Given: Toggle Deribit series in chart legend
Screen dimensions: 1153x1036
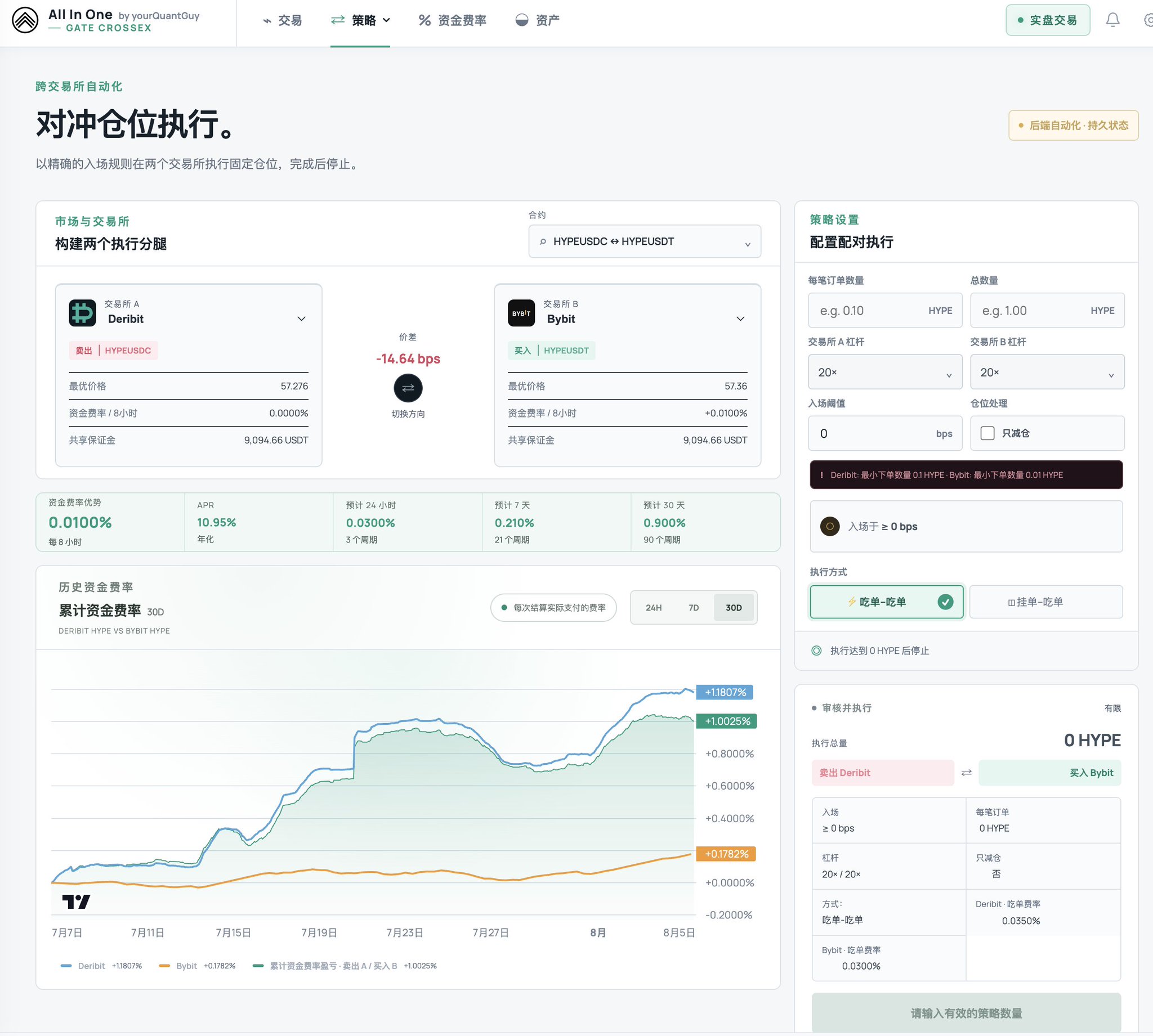Looking at the screenshot, I should (101, 966).
